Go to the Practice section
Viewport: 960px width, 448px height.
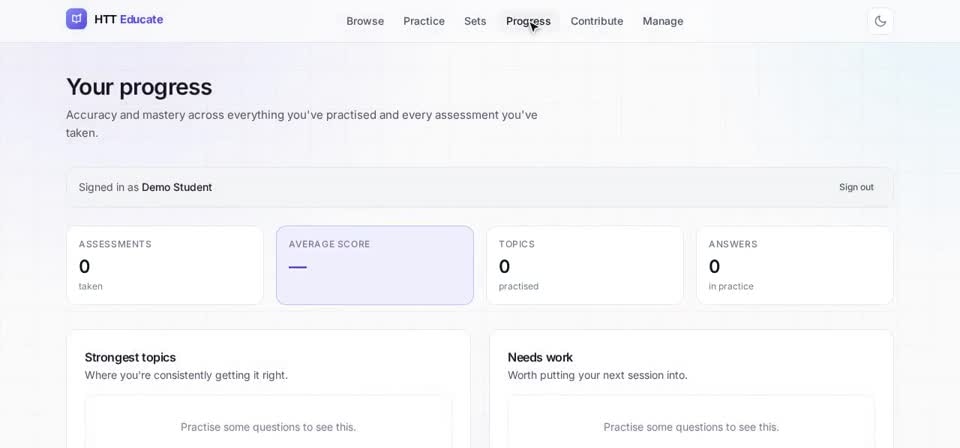(424, 21)
